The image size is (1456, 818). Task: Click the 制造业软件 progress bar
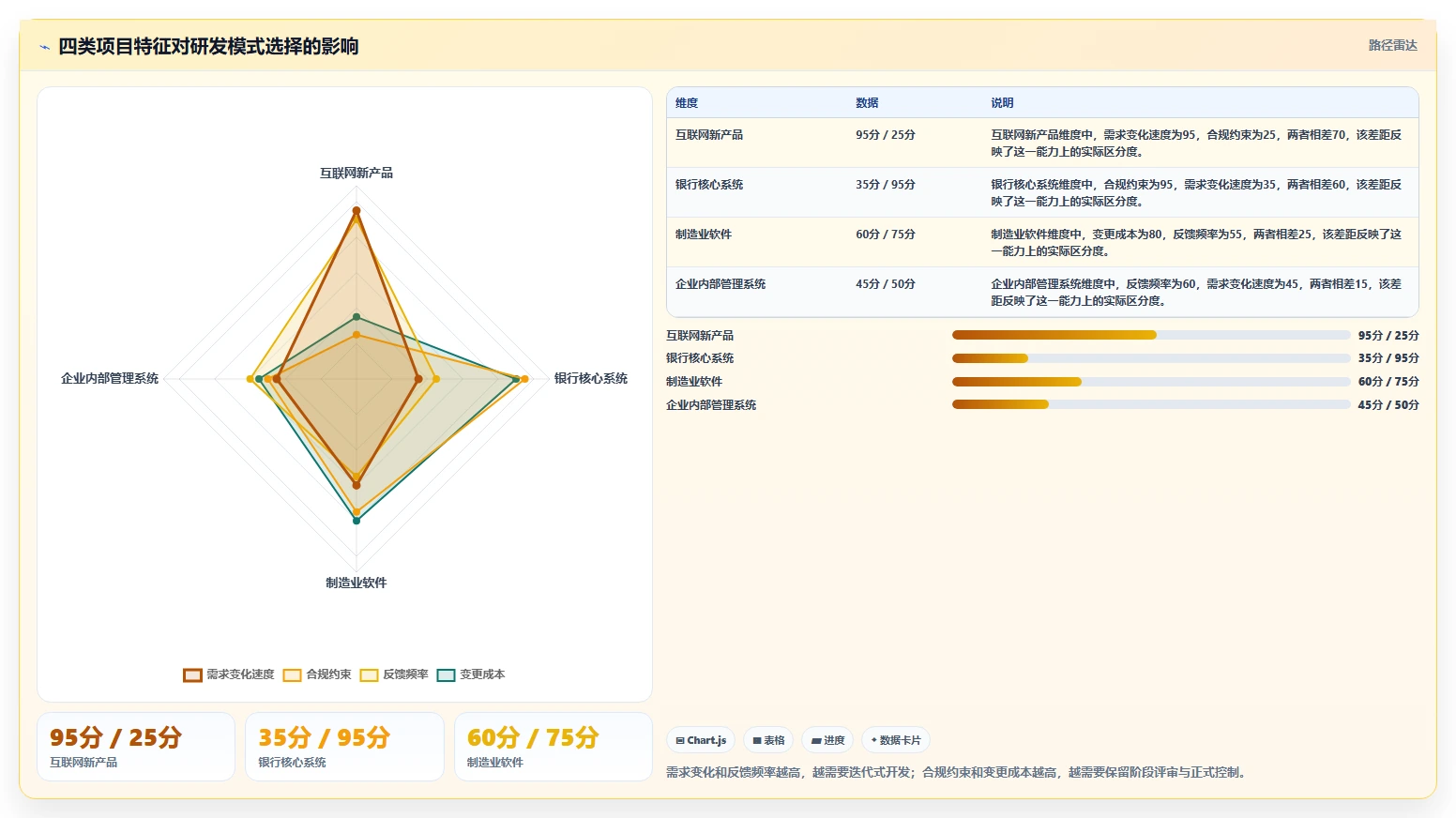tap(1151, 382)
